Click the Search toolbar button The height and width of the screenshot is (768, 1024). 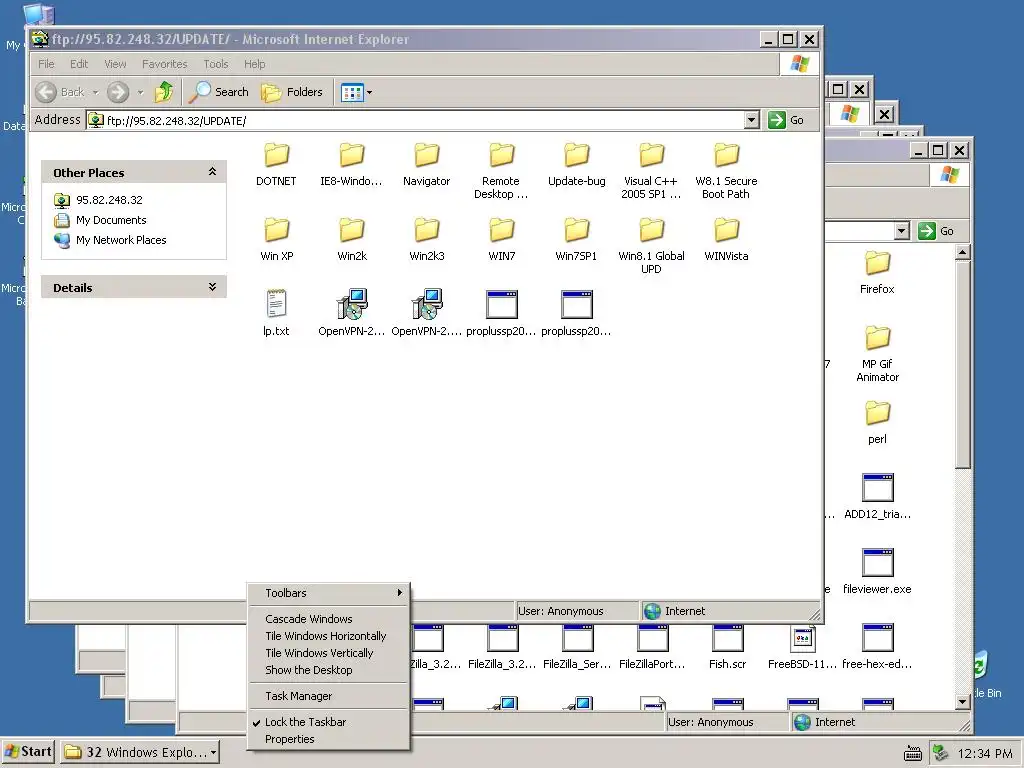point(219,92)
